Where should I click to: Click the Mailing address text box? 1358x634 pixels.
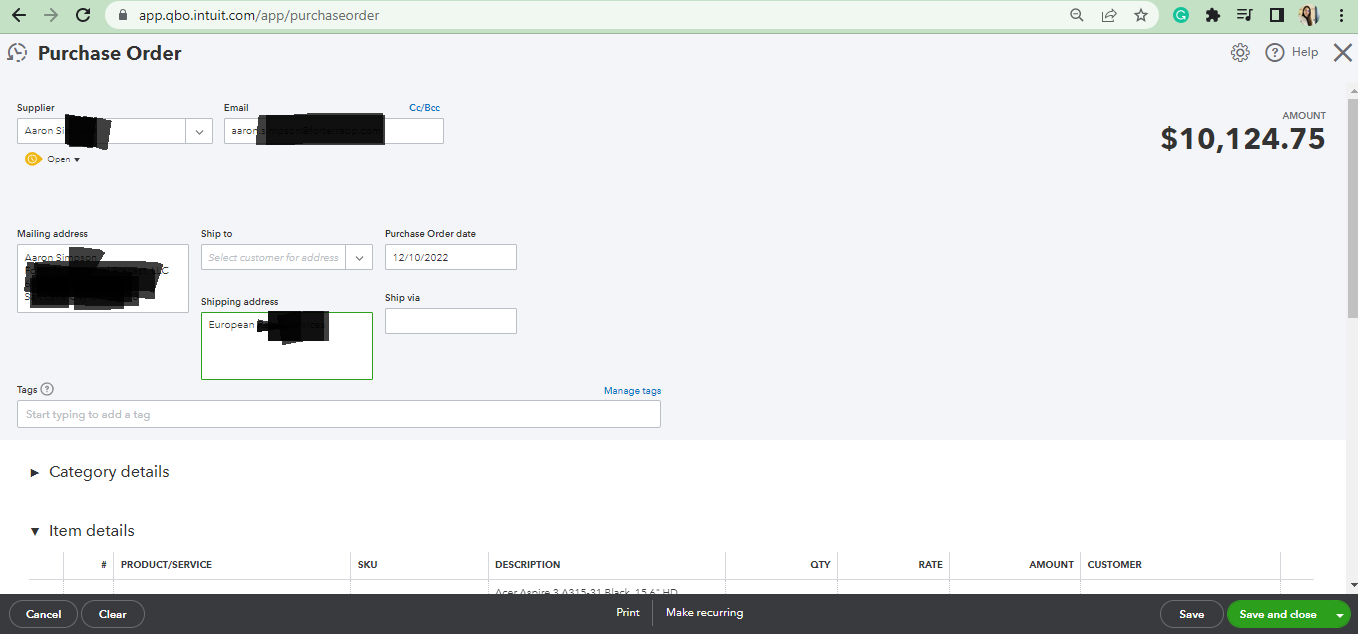pyautogui.click(x=103, y=279)
